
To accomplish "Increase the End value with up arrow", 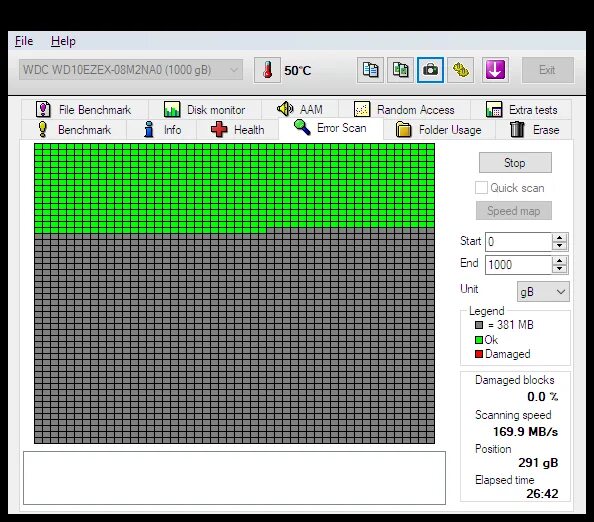I will (x=560, y=260).
